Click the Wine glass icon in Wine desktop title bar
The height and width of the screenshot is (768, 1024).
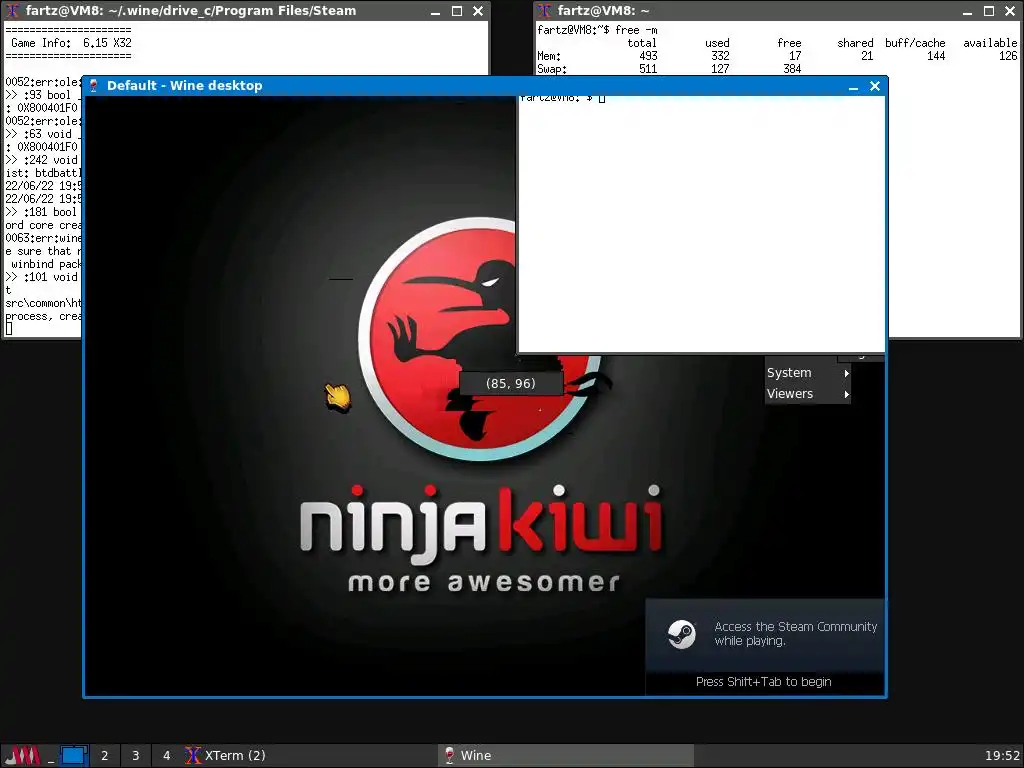93,86
